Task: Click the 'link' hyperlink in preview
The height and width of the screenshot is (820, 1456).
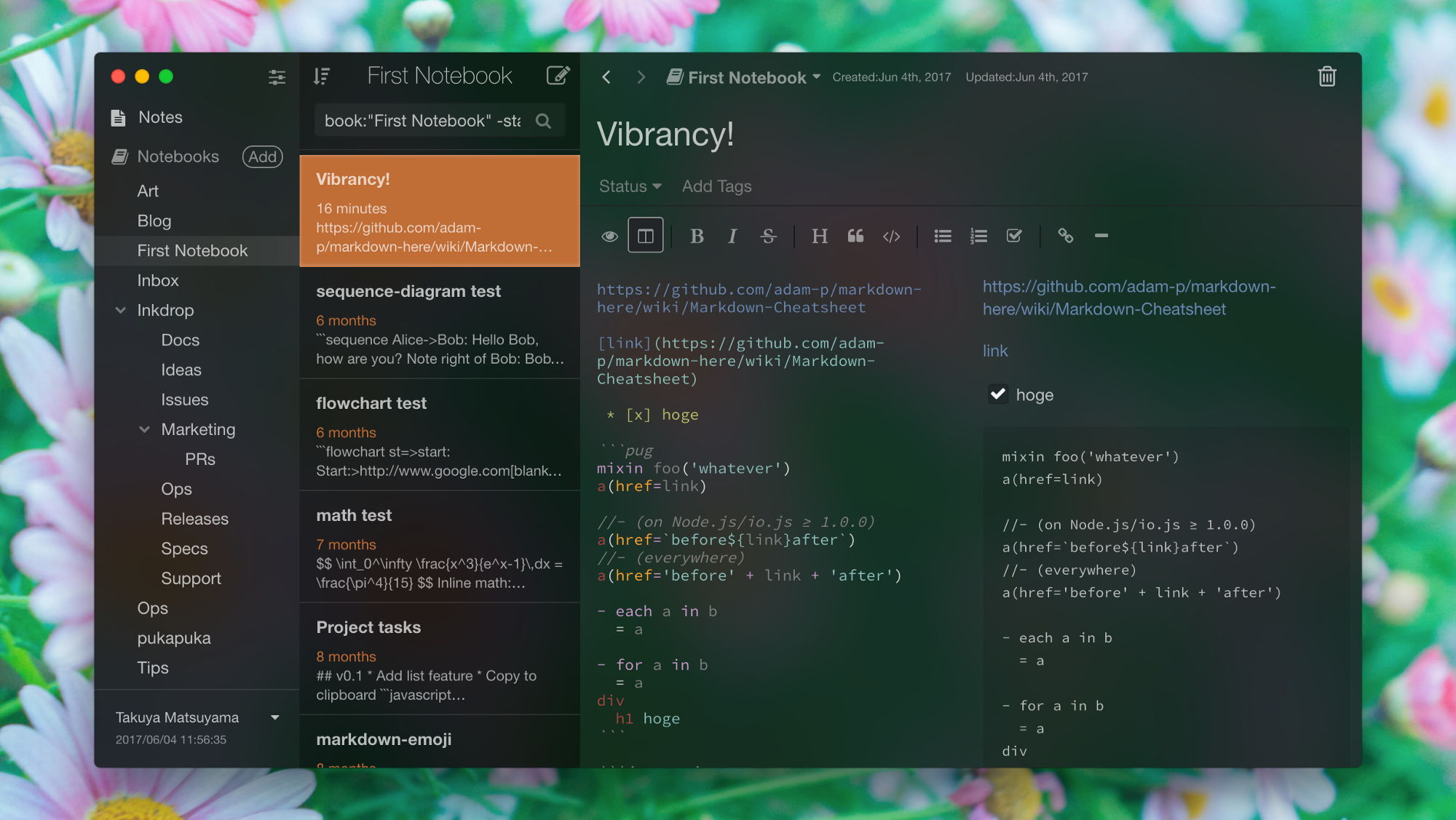Action: pyautogui.click(x=995, y=351)
